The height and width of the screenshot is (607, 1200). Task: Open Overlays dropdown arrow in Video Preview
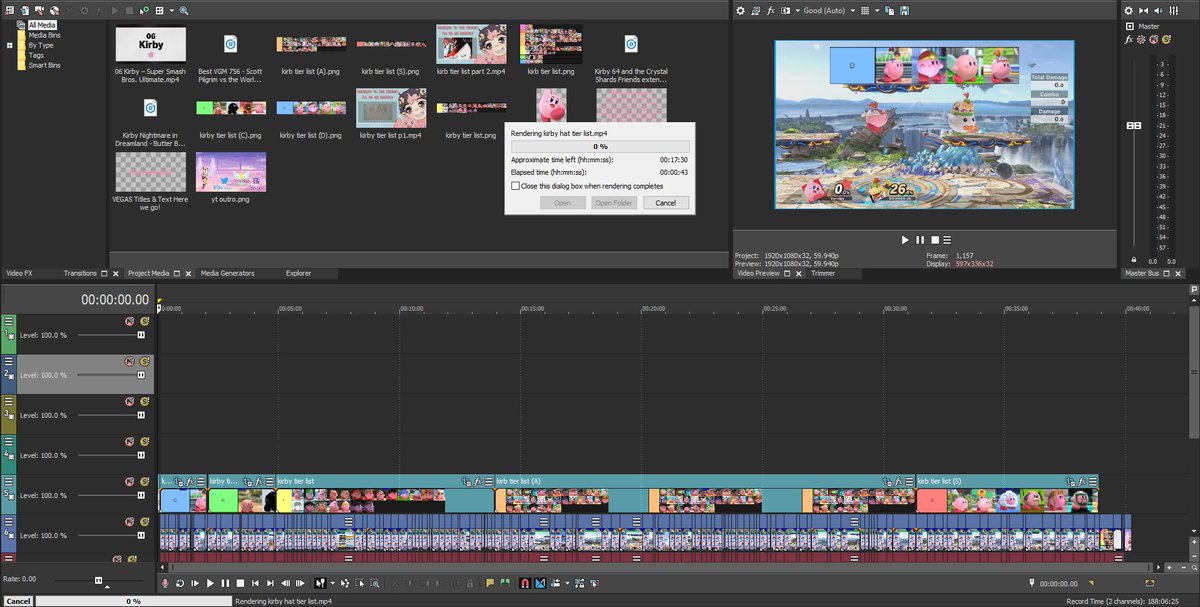(x=877, y=10)
